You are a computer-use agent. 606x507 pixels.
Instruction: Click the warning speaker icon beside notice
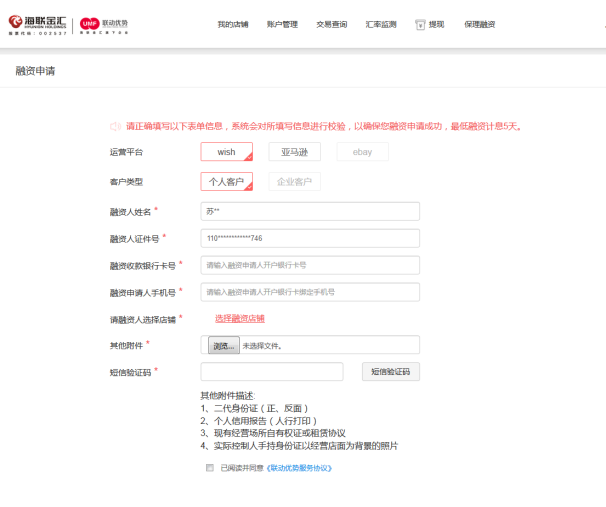click(114, 127)
